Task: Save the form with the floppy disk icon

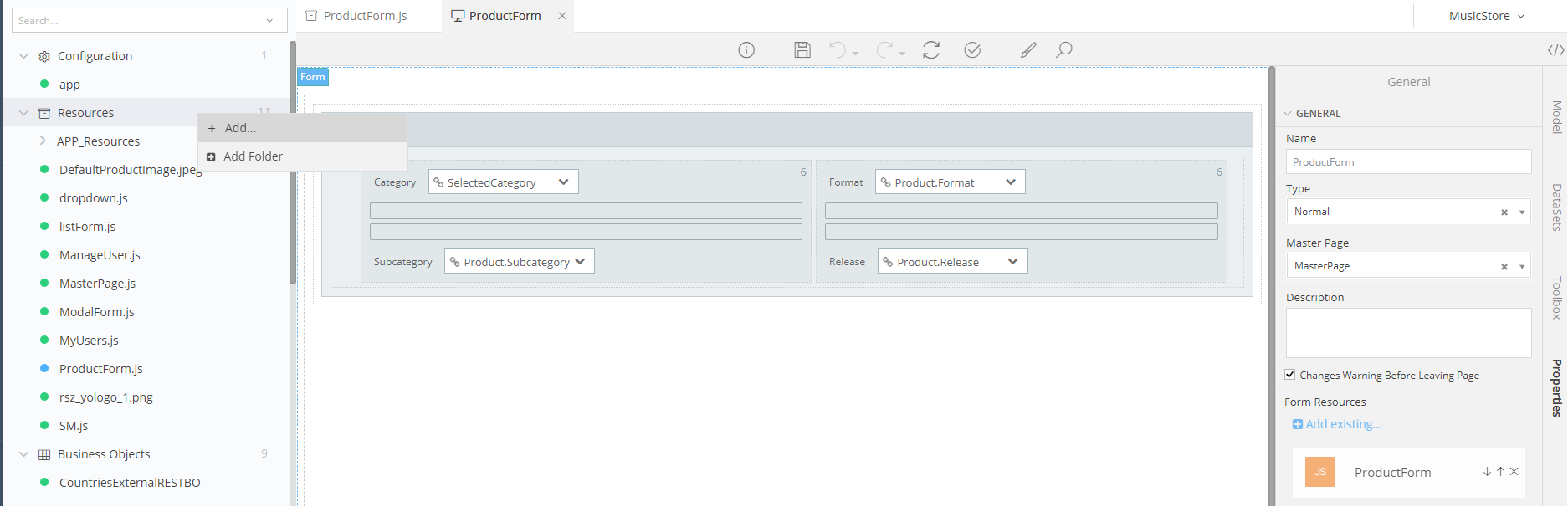Action: pyautogui.click(x=802, y=50)
